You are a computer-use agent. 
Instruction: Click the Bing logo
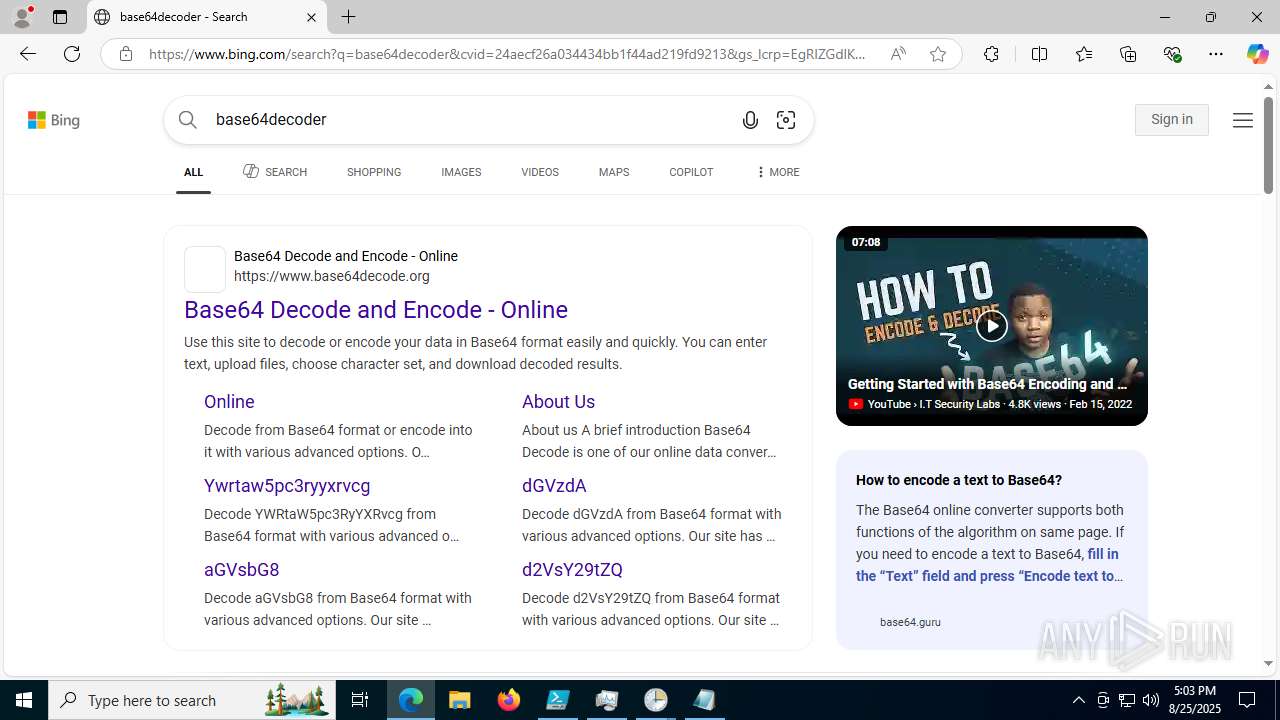coord(54,120)
